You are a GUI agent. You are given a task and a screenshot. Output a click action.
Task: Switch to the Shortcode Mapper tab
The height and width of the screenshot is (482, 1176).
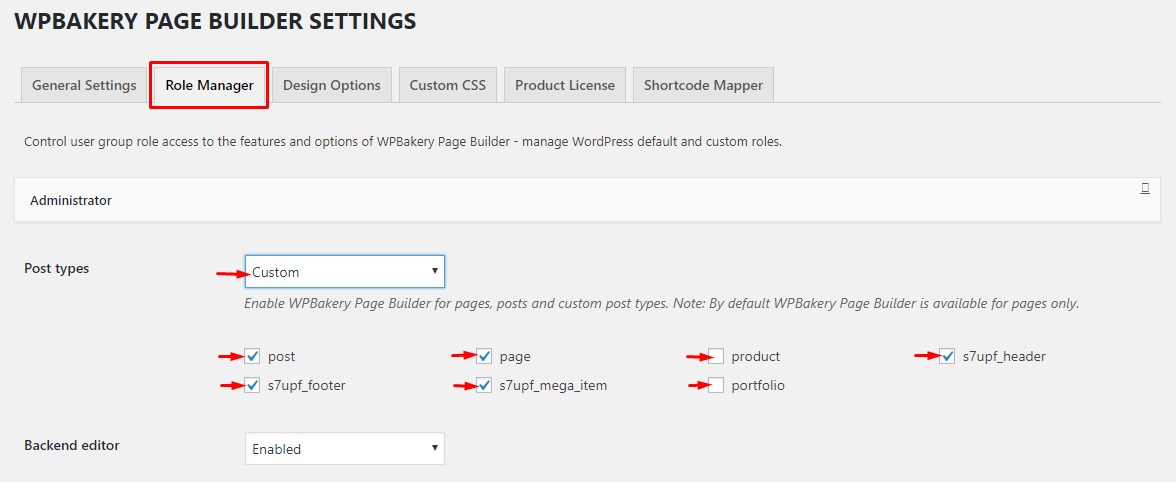tap(703, 85)
